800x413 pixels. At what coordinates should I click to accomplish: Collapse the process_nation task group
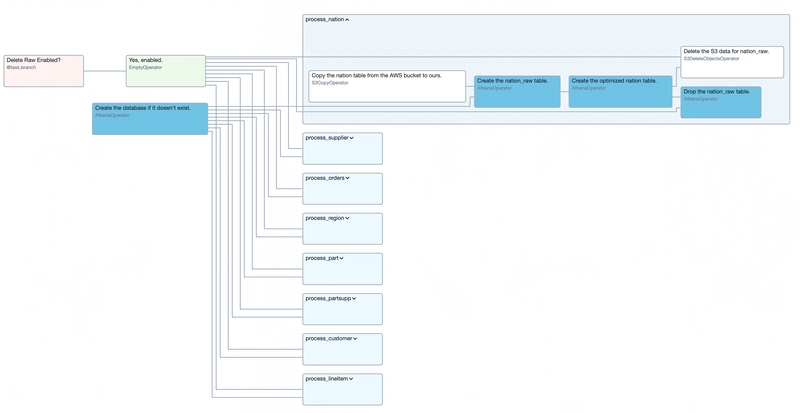pos(347,20)
